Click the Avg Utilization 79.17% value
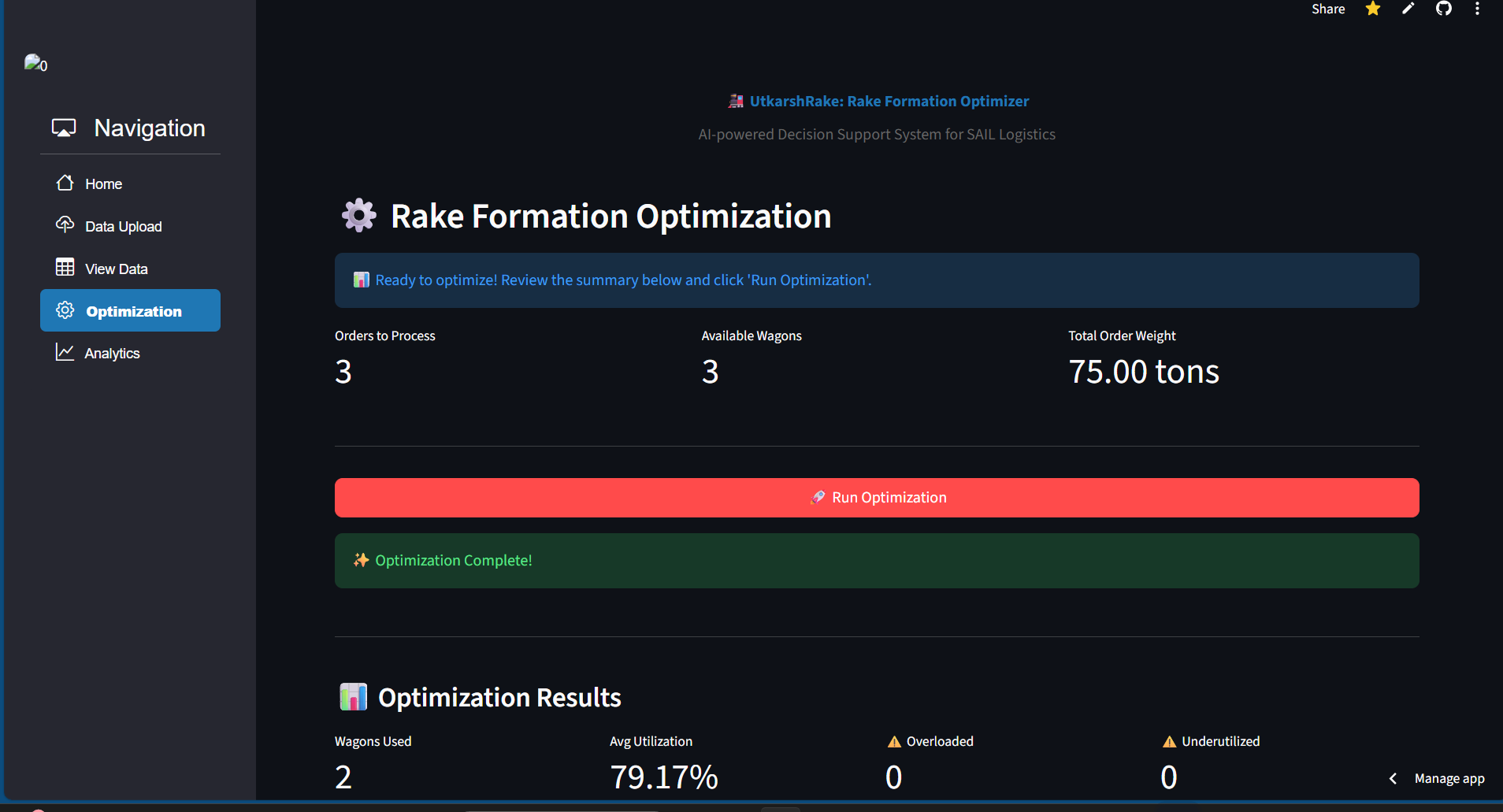 664,777
